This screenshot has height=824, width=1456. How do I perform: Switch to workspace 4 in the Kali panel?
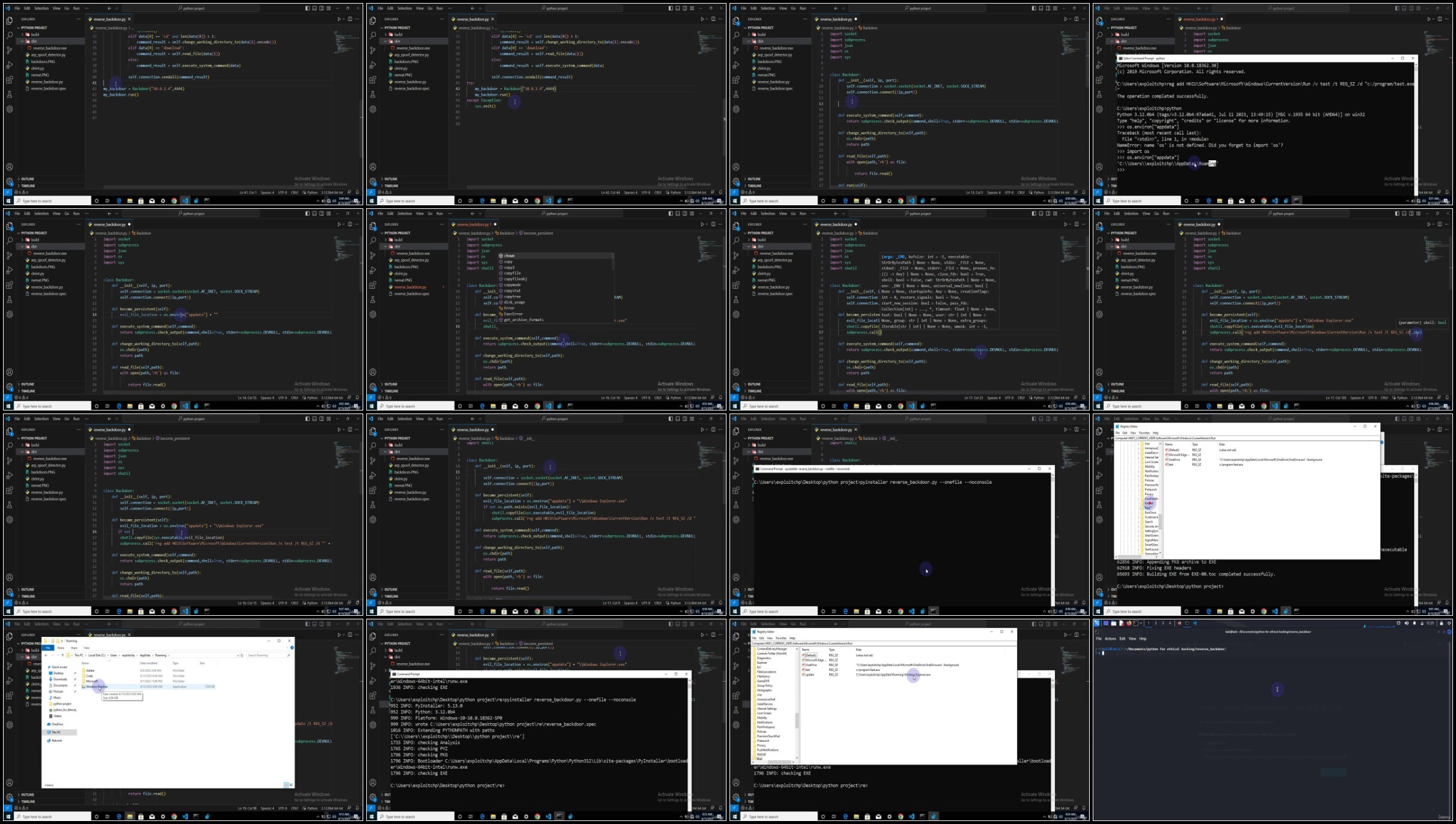(x=1170, y=623)
